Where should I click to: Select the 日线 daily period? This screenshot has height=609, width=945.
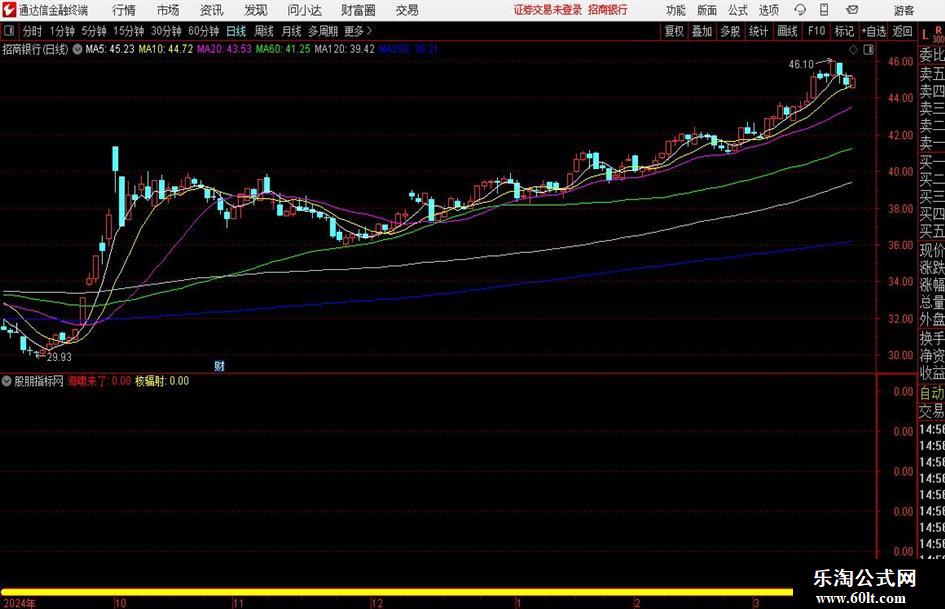coord(236,31)
